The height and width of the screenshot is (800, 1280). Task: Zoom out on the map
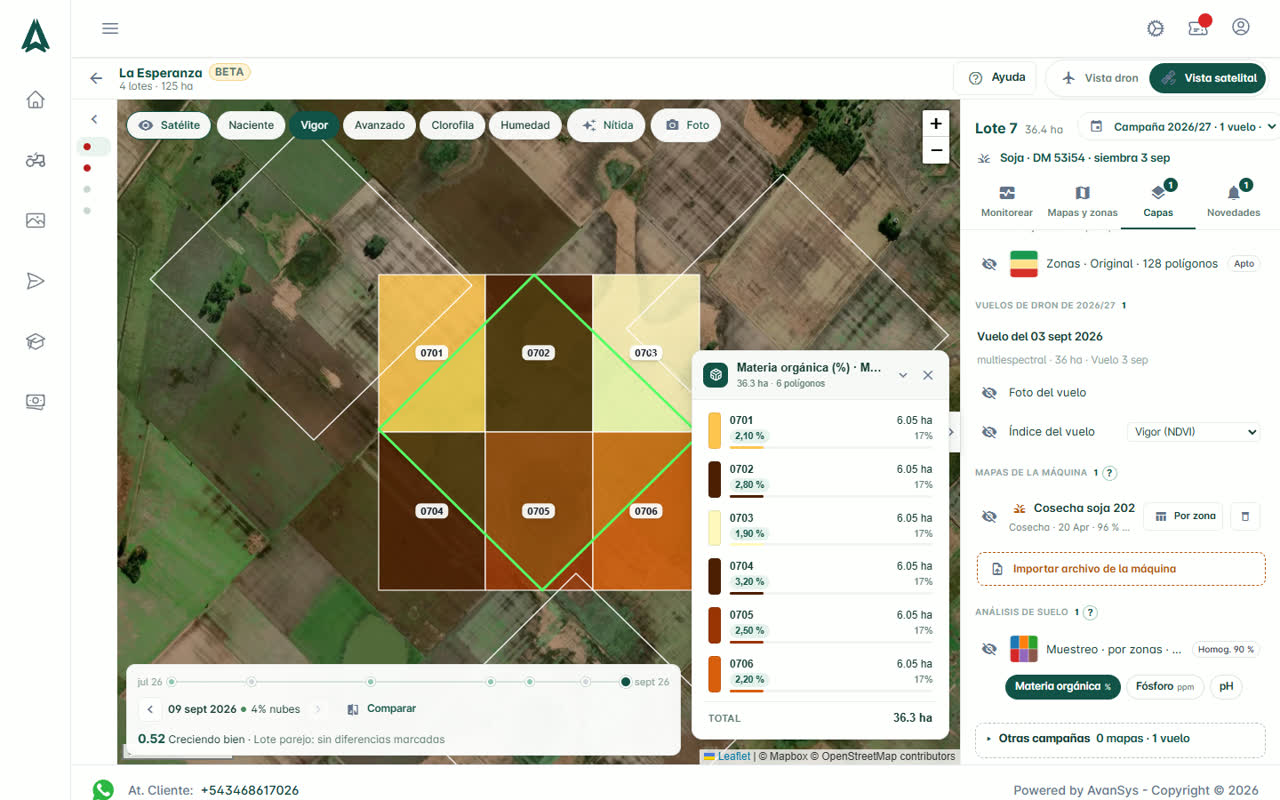coord(936,150)
